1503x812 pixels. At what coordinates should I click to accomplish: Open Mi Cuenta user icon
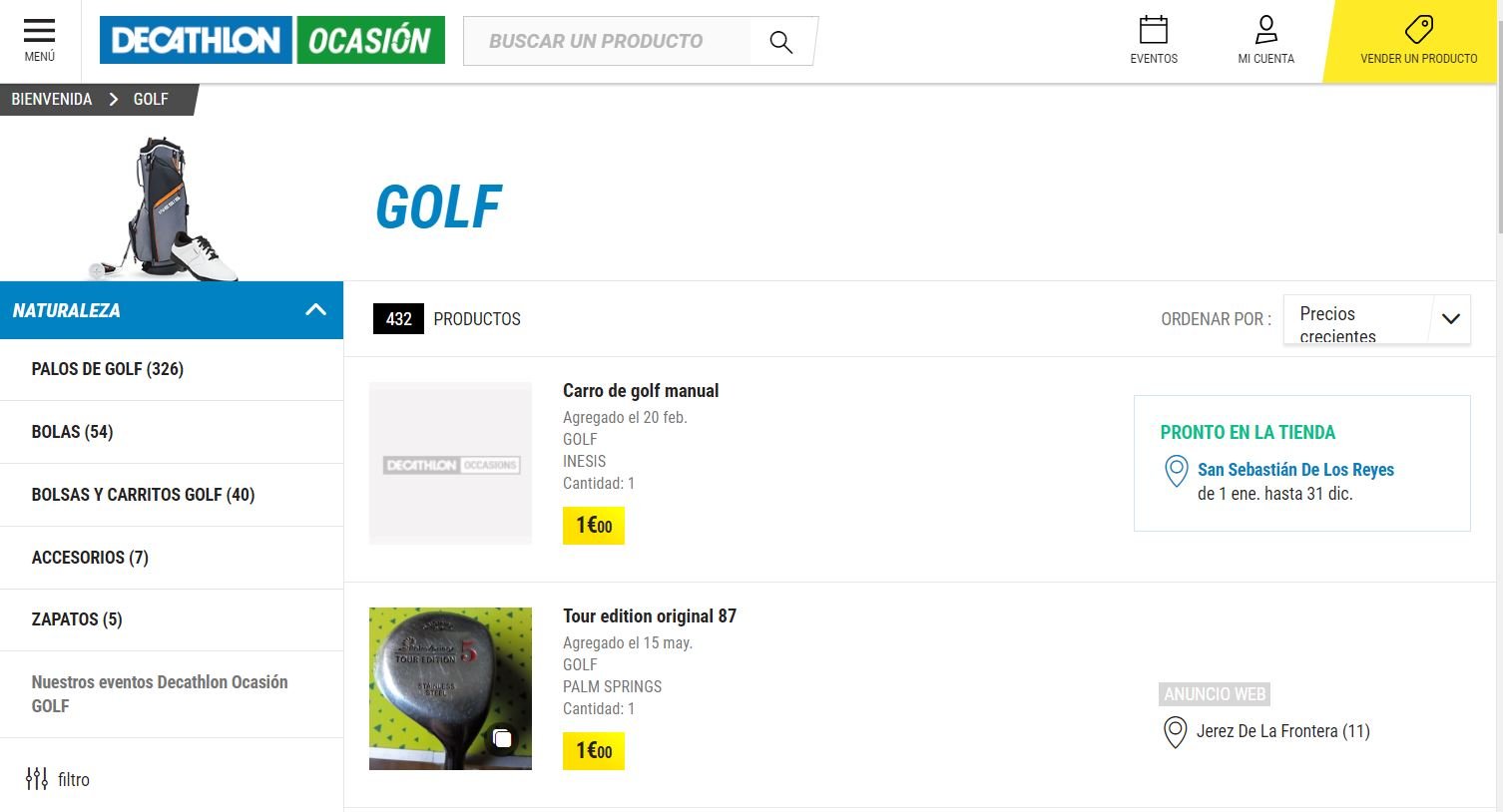tap(1265, 29)
